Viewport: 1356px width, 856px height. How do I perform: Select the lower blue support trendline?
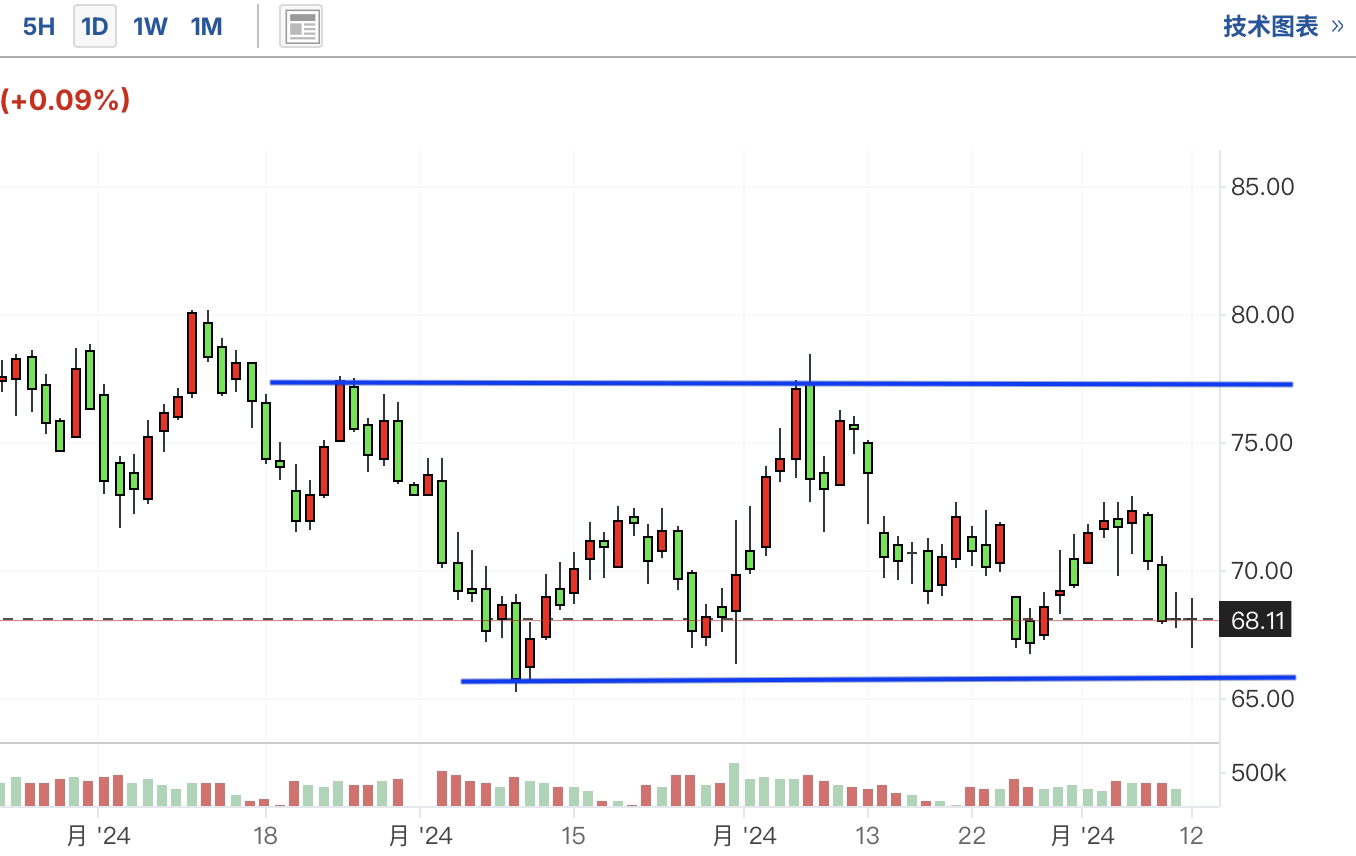[x=878, y=680]
